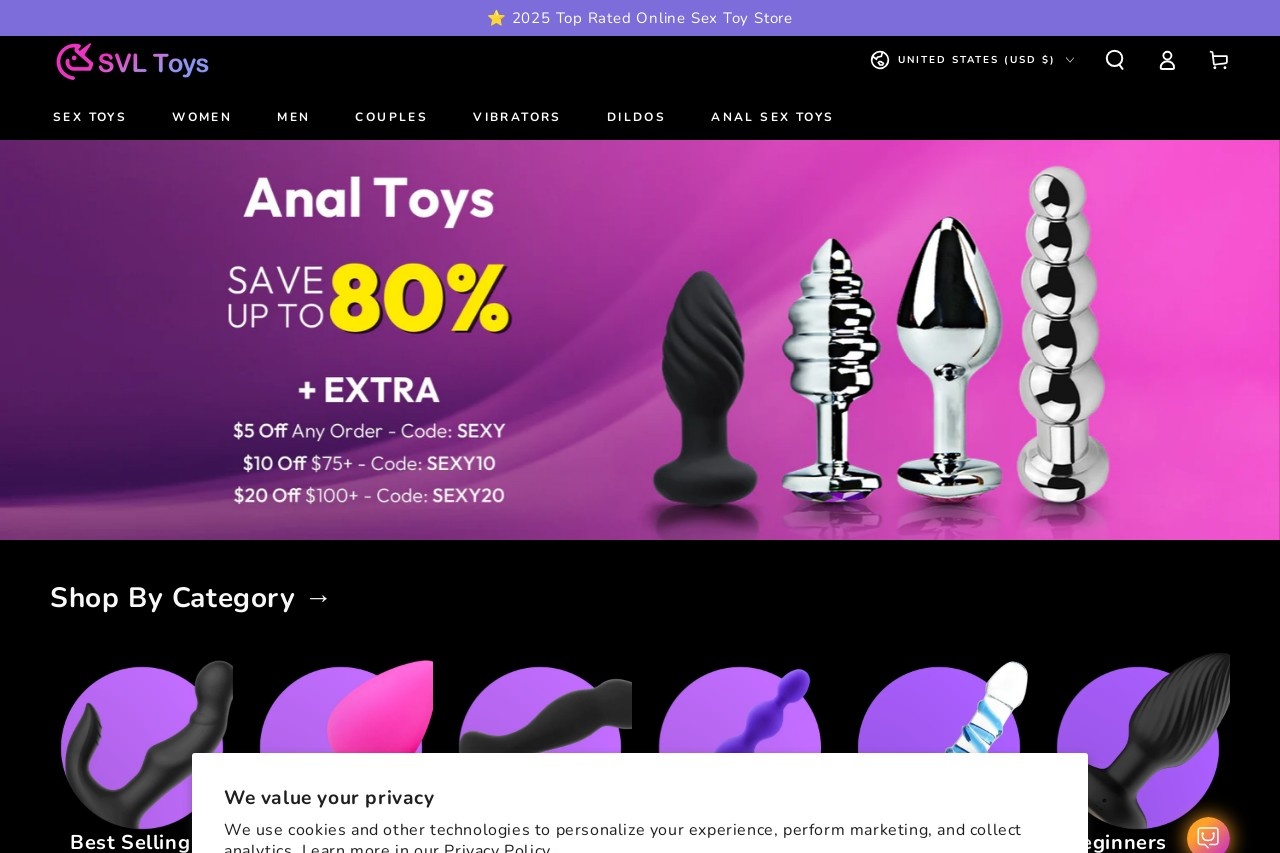Select the glass toy category thumbnail

(939, 712)
